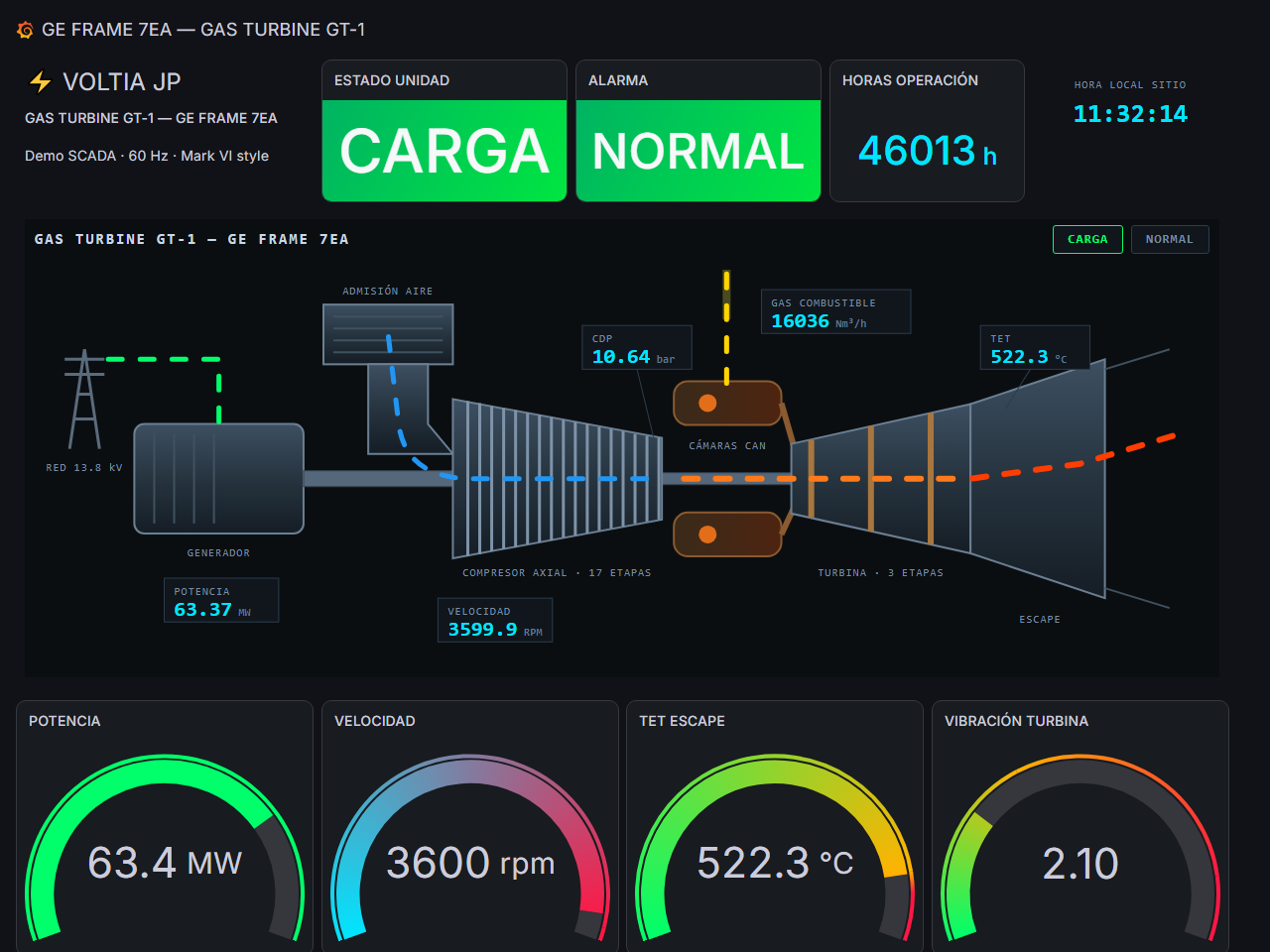Click the diagram heading GAS TURBINE GT-1 — GE FRAME 7EA

191,239
